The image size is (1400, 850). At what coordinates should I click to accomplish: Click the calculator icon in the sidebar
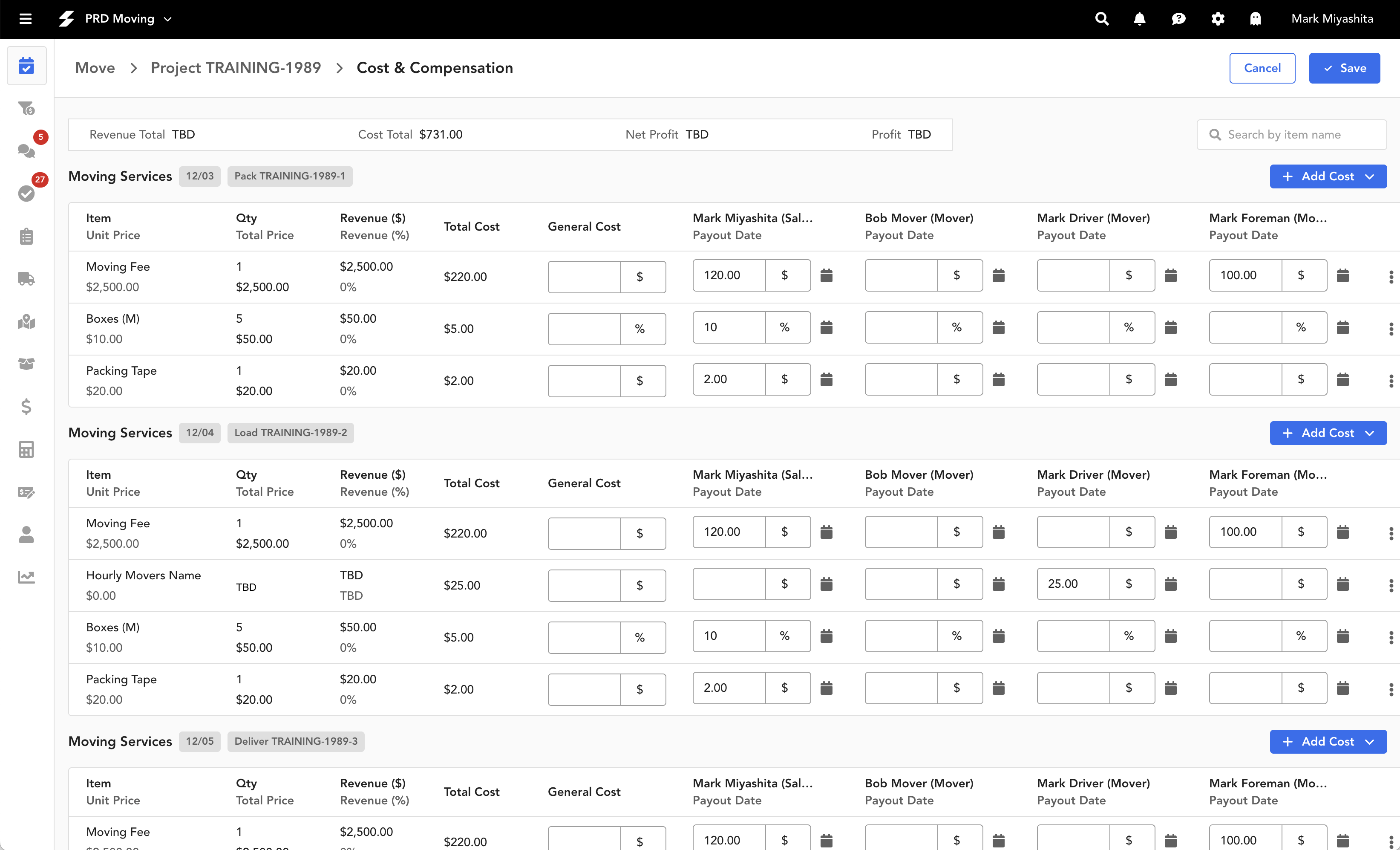pyautogui.click(x=26, y=449)
